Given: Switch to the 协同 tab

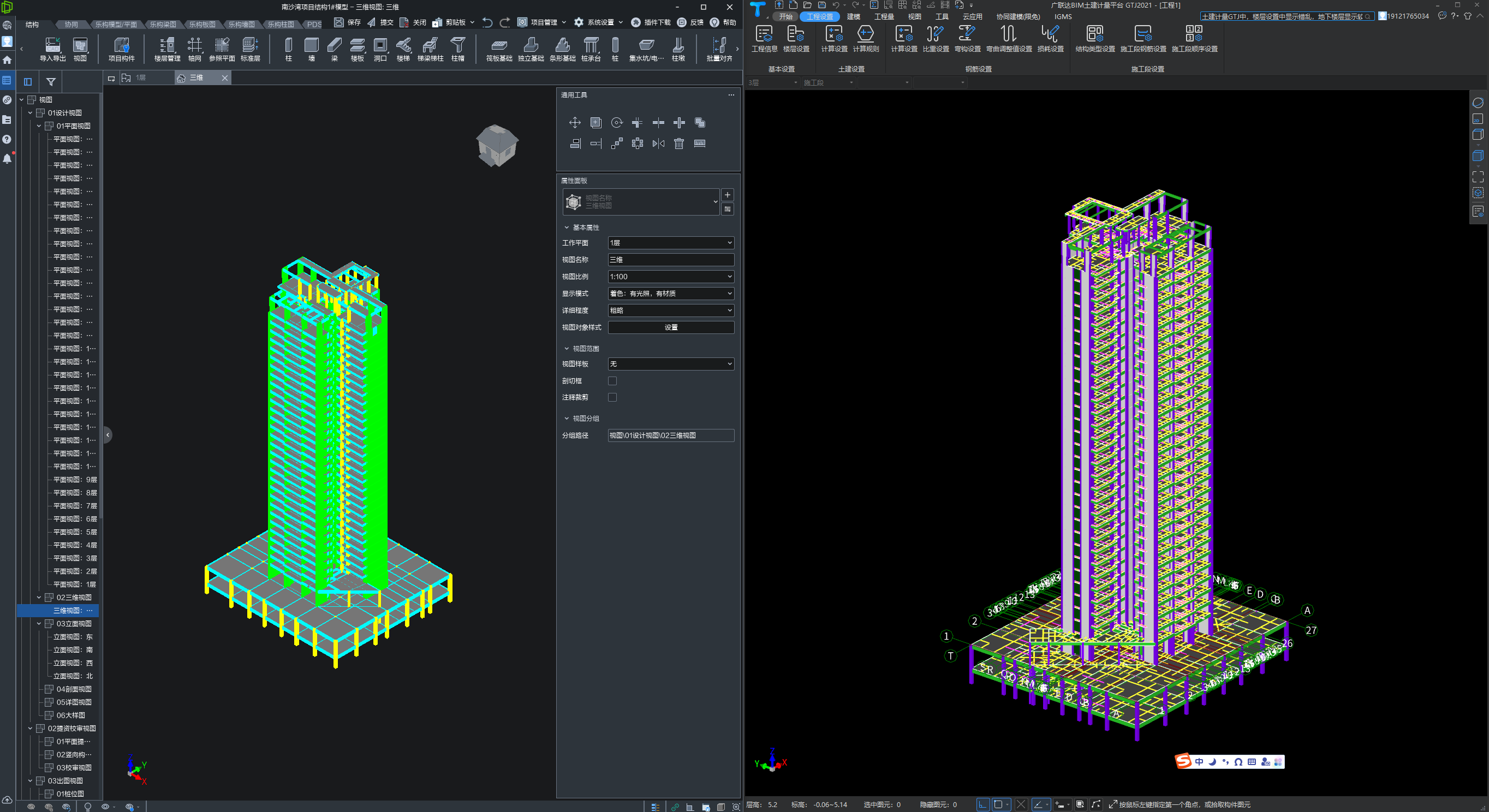Looking at the screenshot, I should (71, 24).
